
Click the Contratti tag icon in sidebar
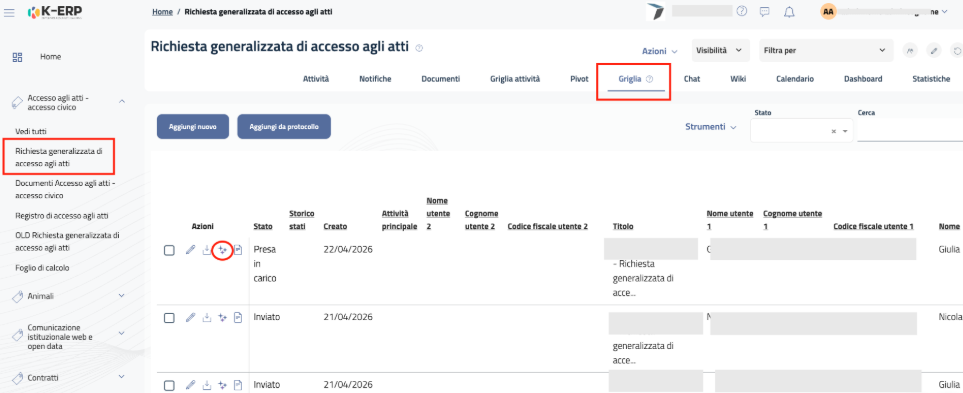18,377
